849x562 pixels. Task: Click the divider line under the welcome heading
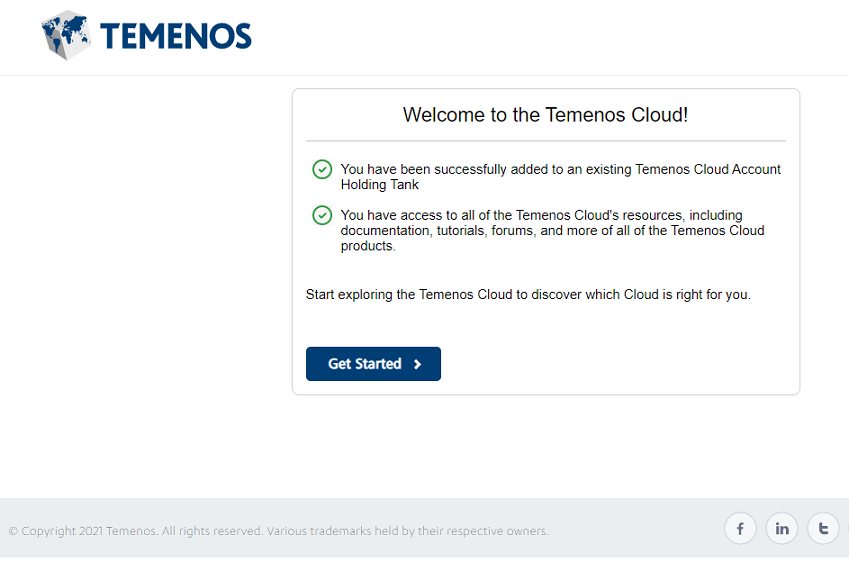pyautogui.click(x=545, y=141)
